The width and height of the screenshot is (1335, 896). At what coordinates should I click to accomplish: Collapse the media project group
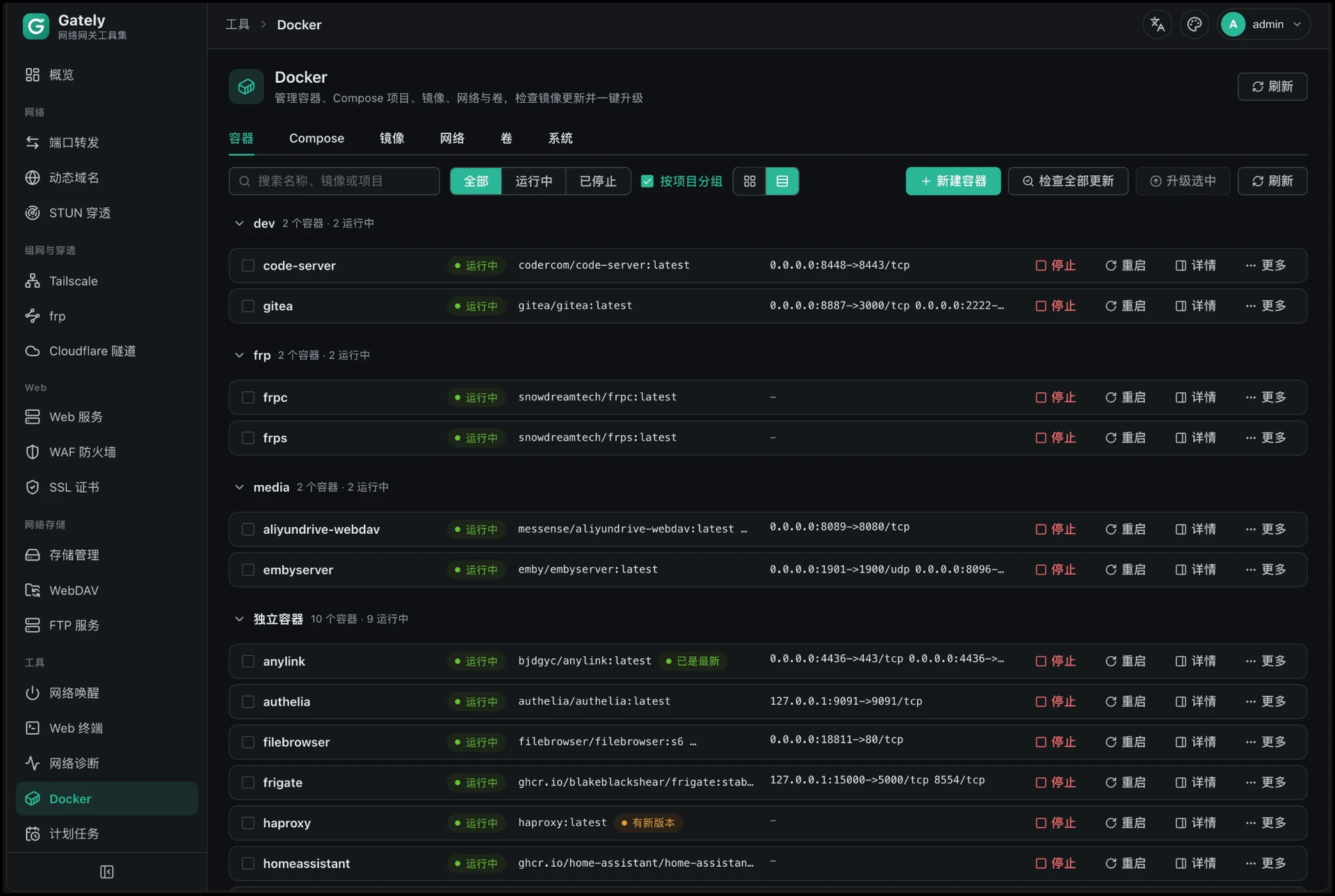pos(239,487)
